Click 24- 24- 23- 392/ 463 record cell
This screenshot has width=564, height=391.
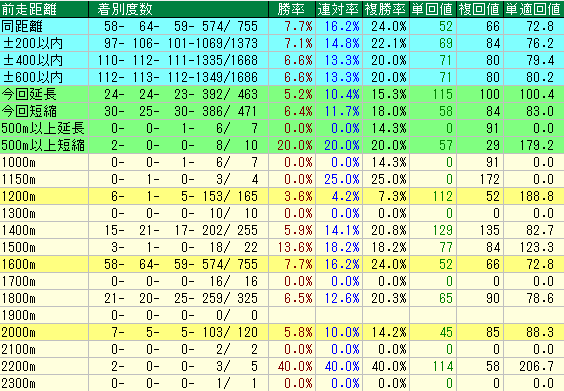coord(181,94)
